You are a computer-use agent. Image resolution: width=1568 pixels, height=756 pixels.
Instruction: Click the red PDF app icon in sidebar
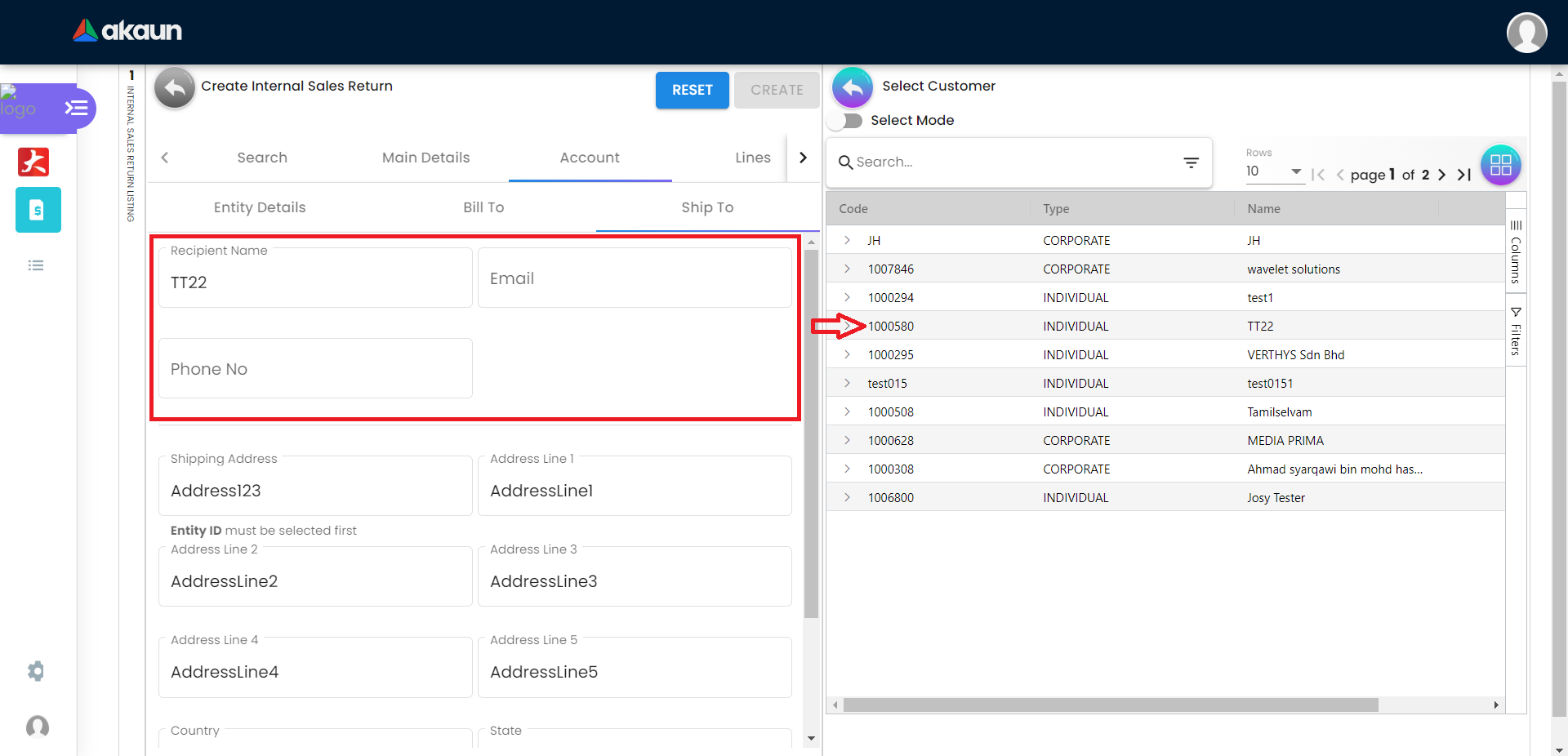(33, 162)
